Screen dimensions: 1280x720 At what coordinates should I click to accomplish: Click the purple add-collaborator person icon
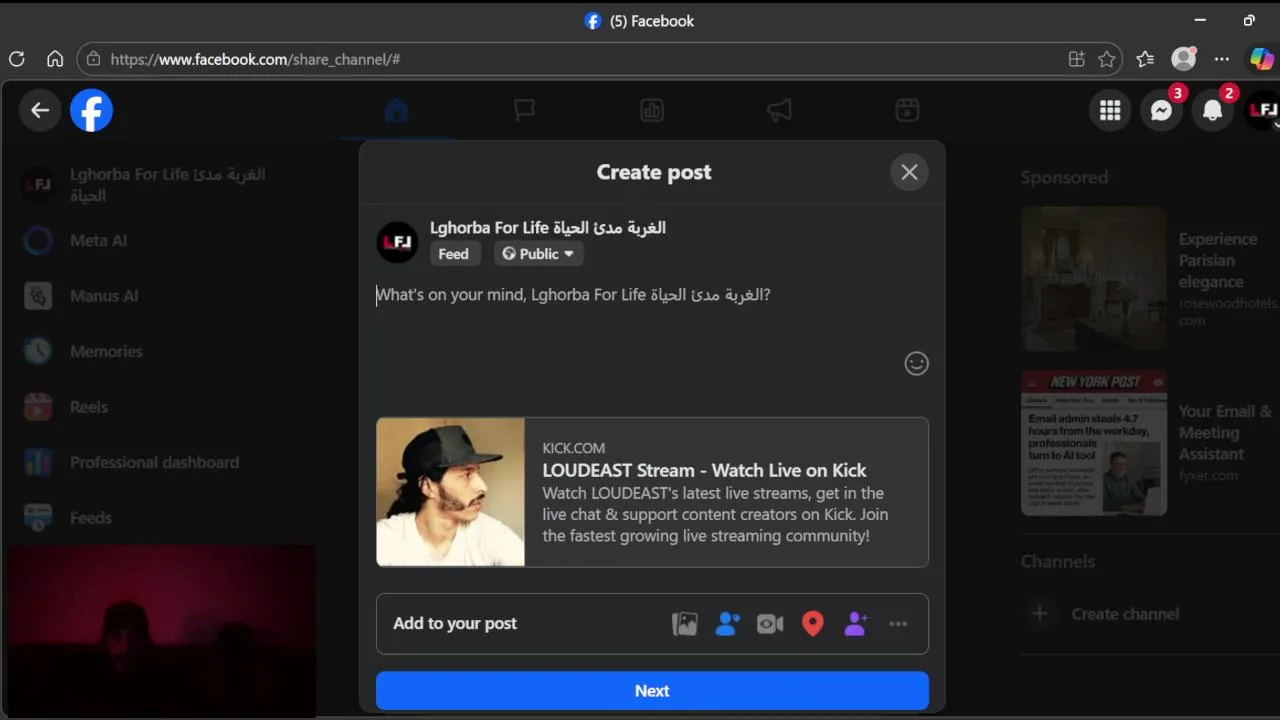[856, 624]
